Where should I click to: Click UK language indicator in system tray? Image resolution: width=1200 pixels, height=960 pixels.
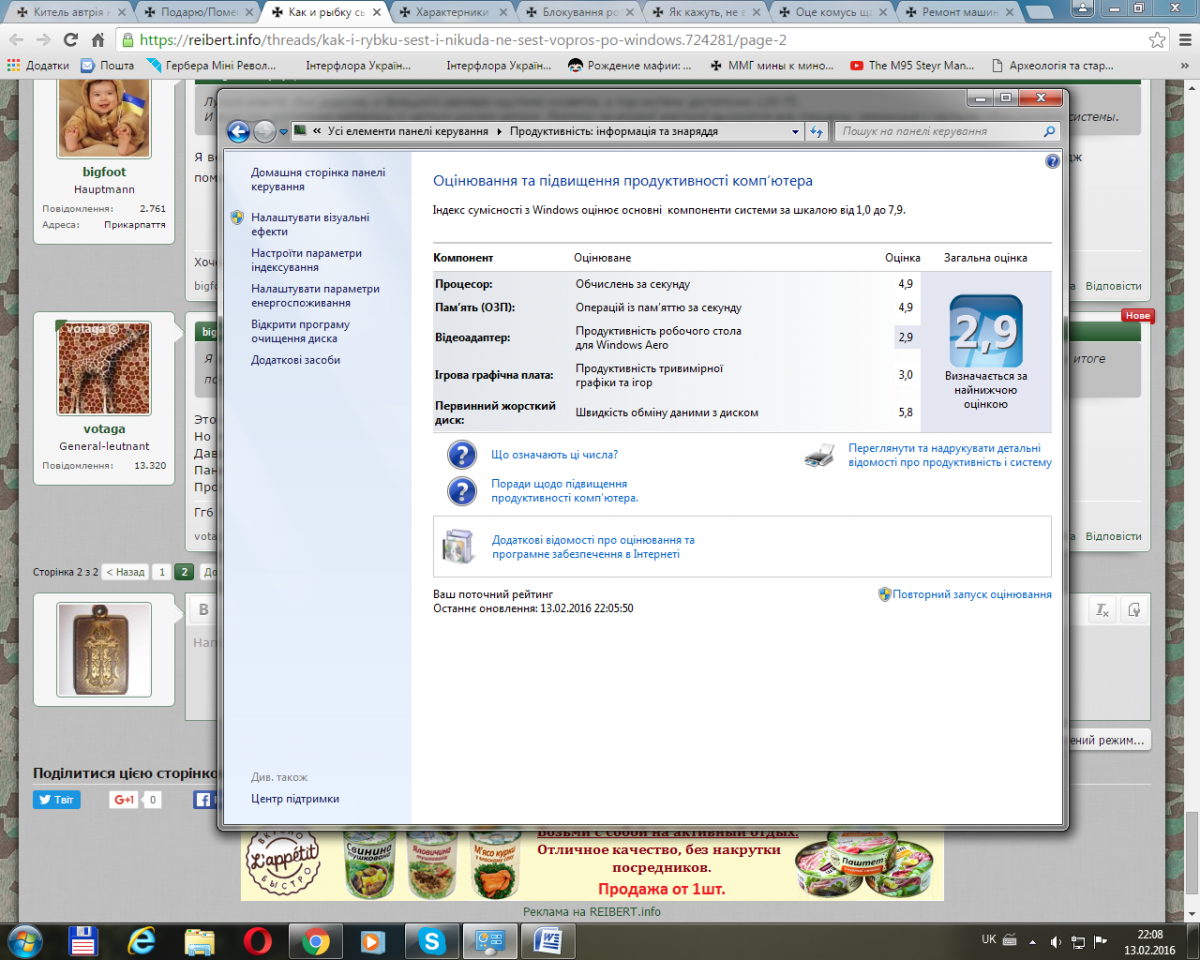click(988, 941)
